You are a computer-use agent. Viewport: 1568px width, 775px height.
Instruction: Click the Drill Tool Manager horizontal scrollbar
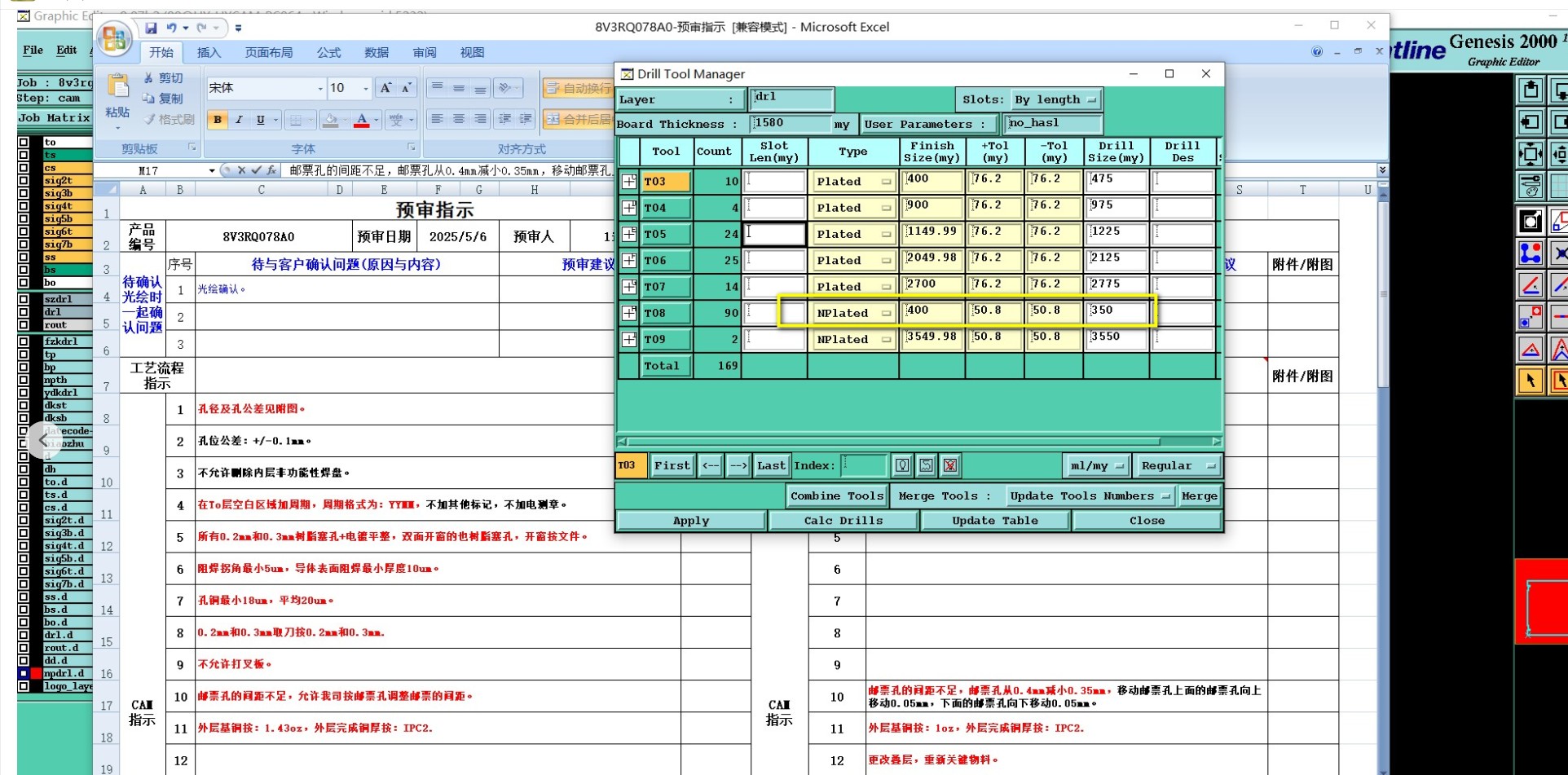point(918,442)
